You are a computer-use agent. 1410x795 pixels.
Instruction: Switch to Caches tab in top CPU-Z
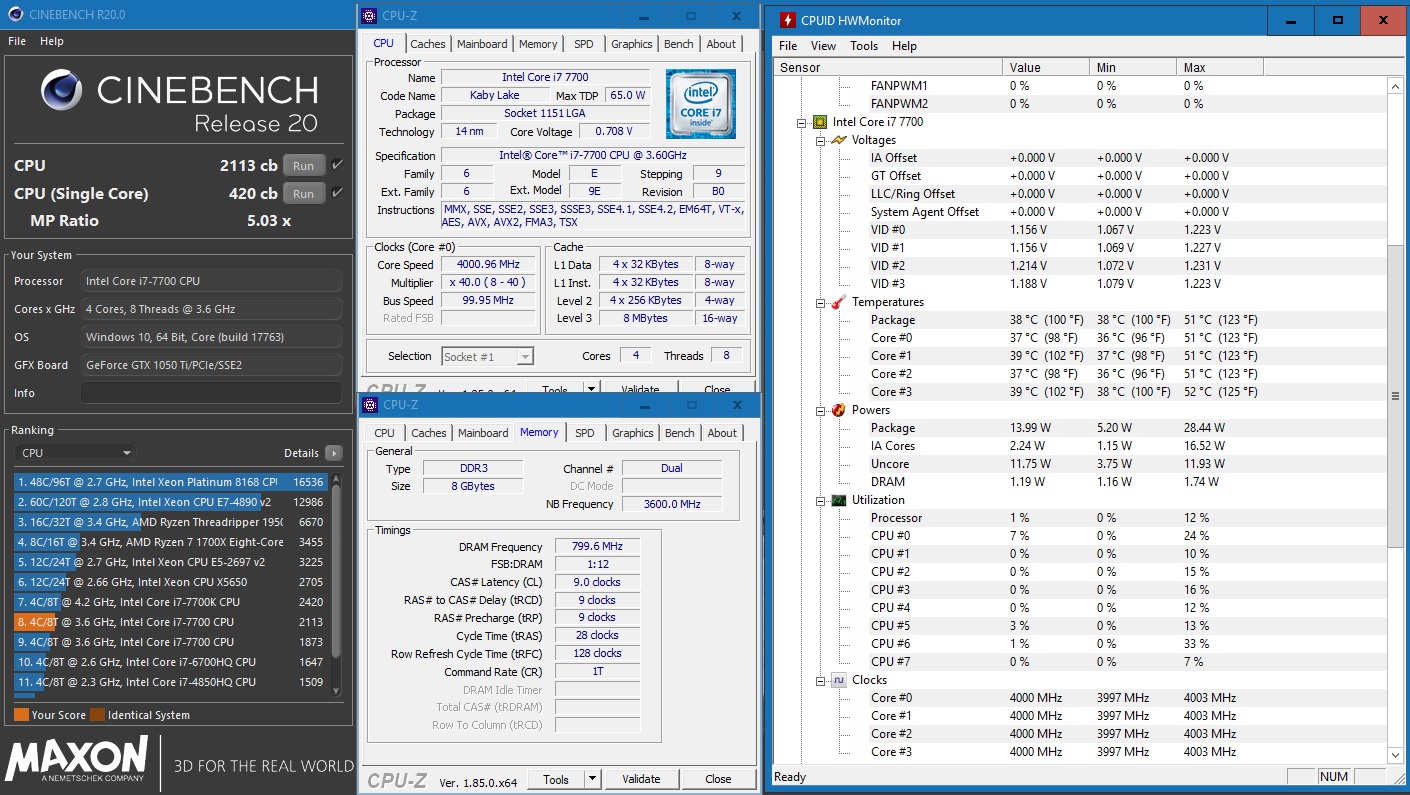point(428,44)
